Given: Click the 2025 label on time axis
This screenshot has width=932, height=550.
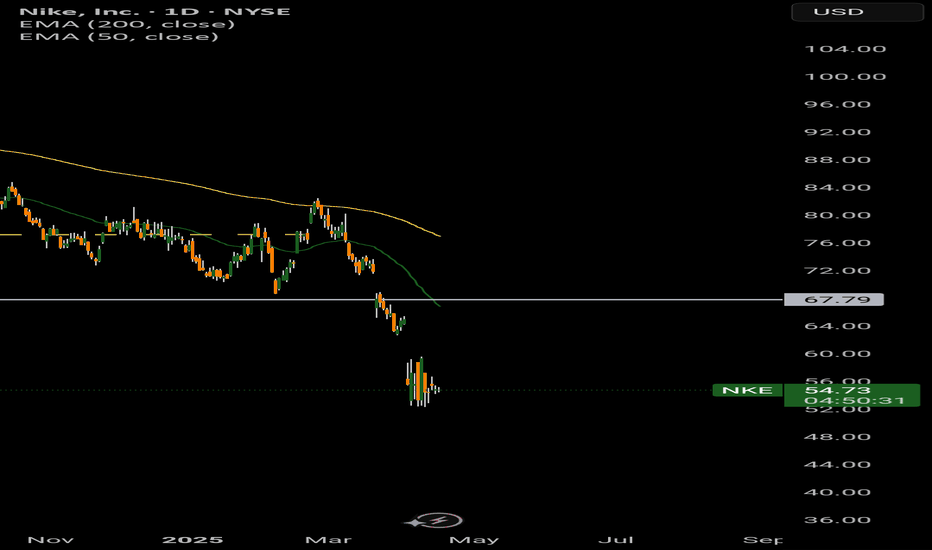Looking at the screenshot, I should (x=193, y=540).
